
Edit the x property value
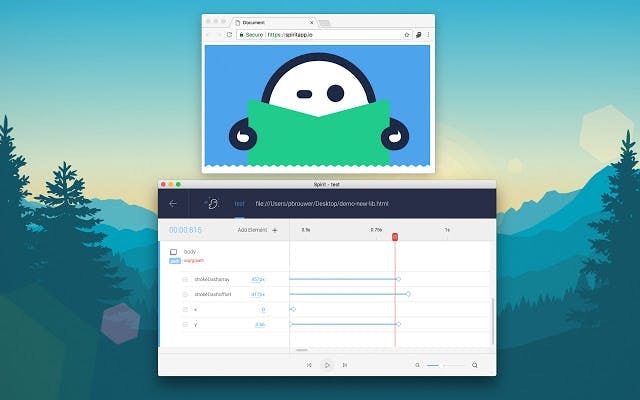(x=263, y=309)
